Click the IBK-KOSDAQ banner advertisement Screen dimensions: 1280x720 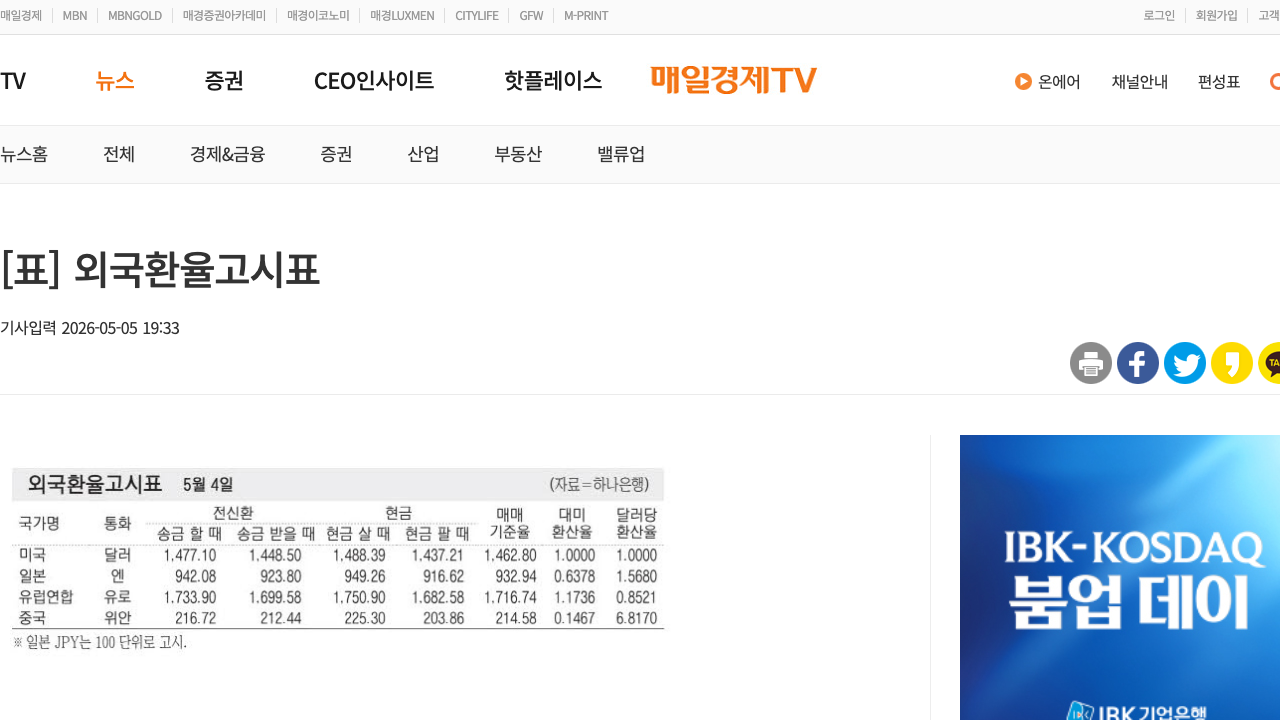[x=1120, y=578]
